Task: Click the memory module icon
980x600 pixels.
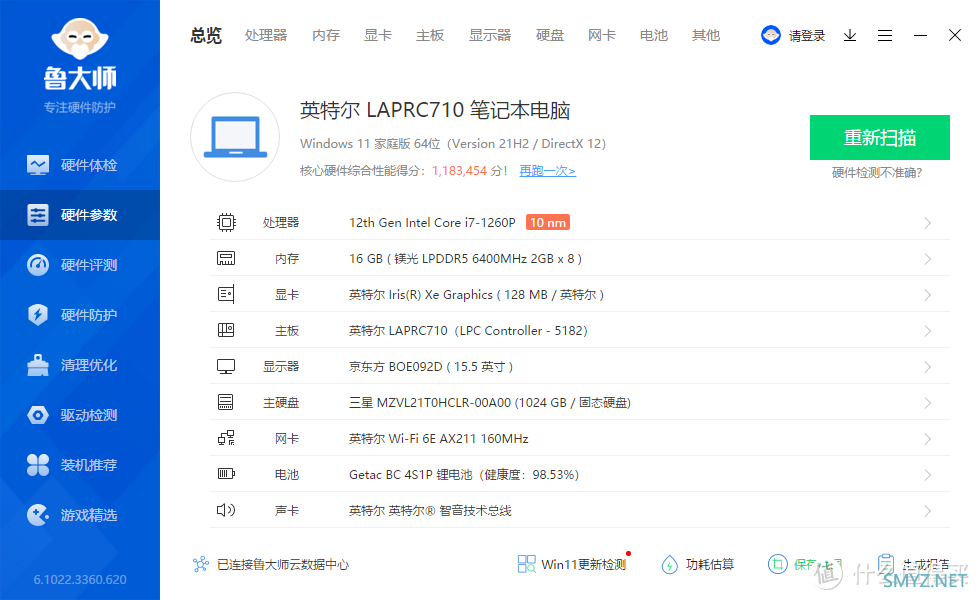Action: pos(226,258)
